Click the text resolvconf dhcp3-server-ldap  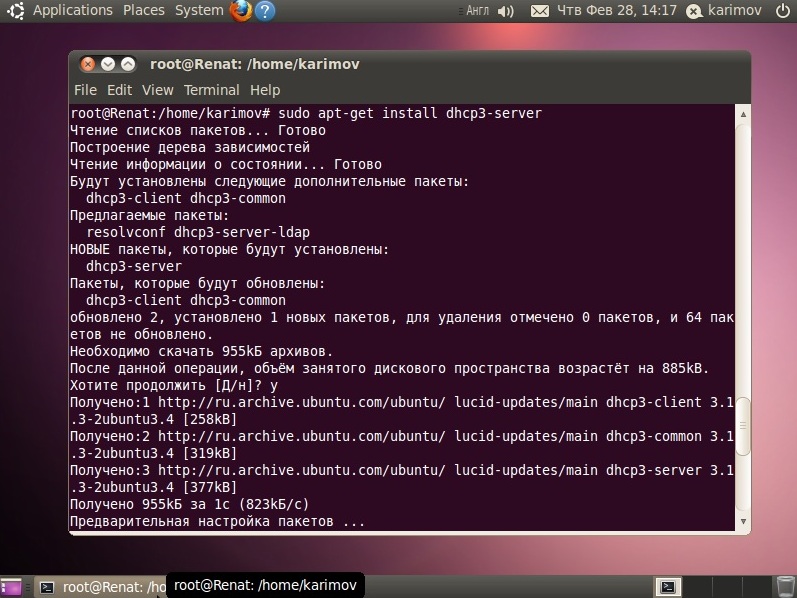coord(198,232)
